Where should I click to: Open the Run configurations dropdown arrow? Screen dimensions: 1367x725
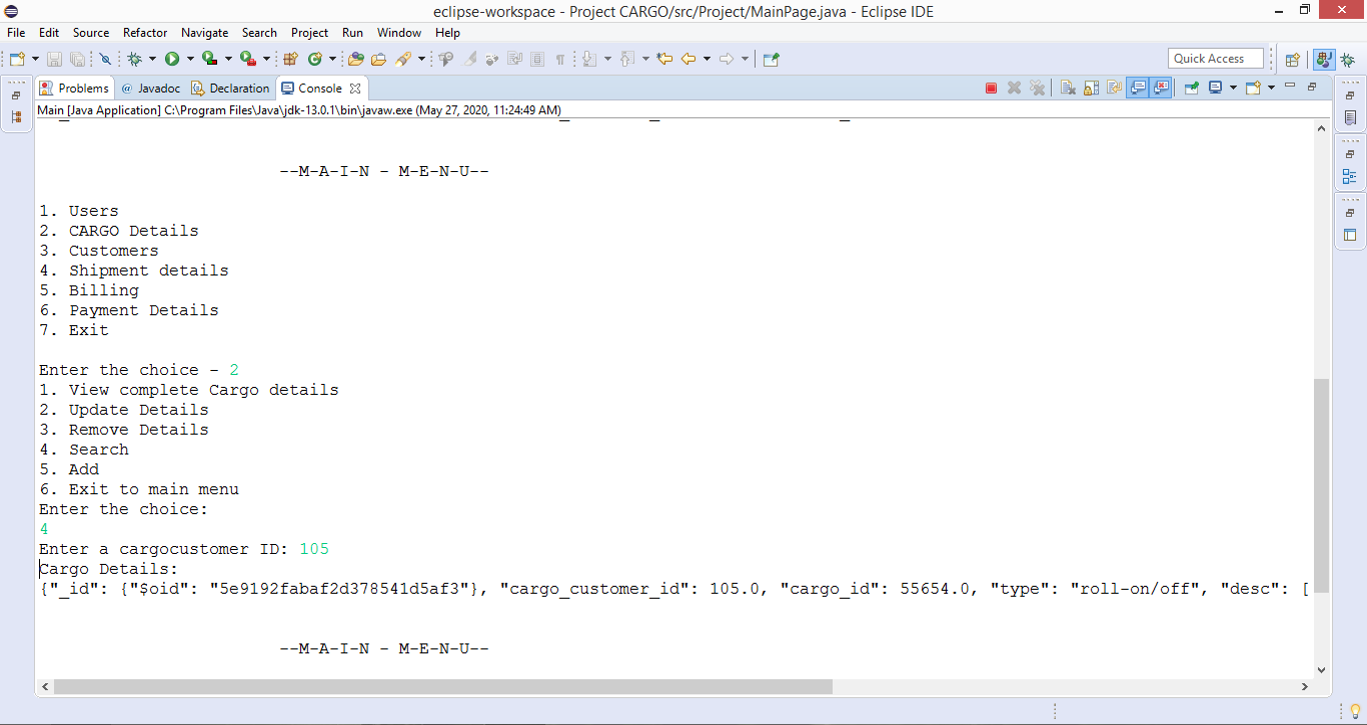tap(190, 59)
